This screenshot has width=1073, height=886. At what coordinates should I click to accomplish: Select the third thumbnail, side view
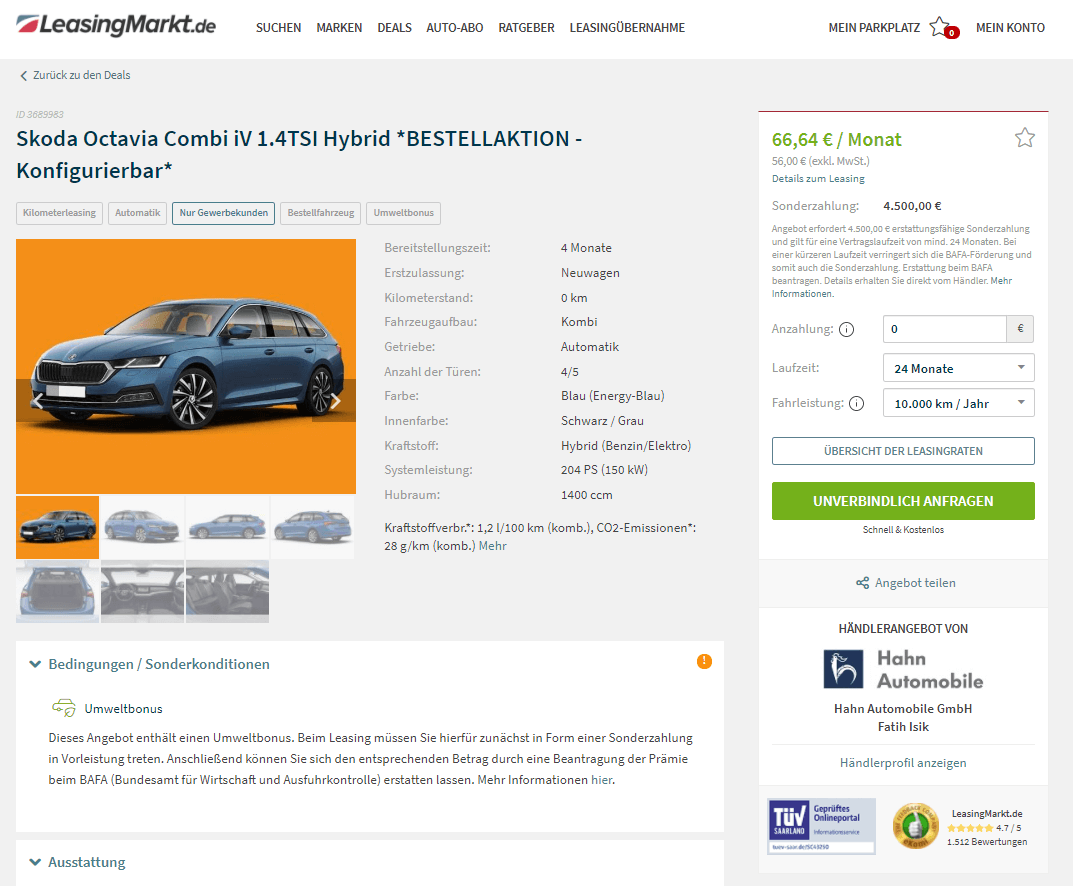[x=227, y=527]
